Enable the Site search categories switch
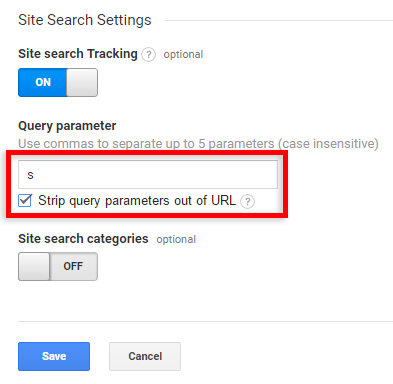Viewport: 393px width, 384px height. point(58,266)
